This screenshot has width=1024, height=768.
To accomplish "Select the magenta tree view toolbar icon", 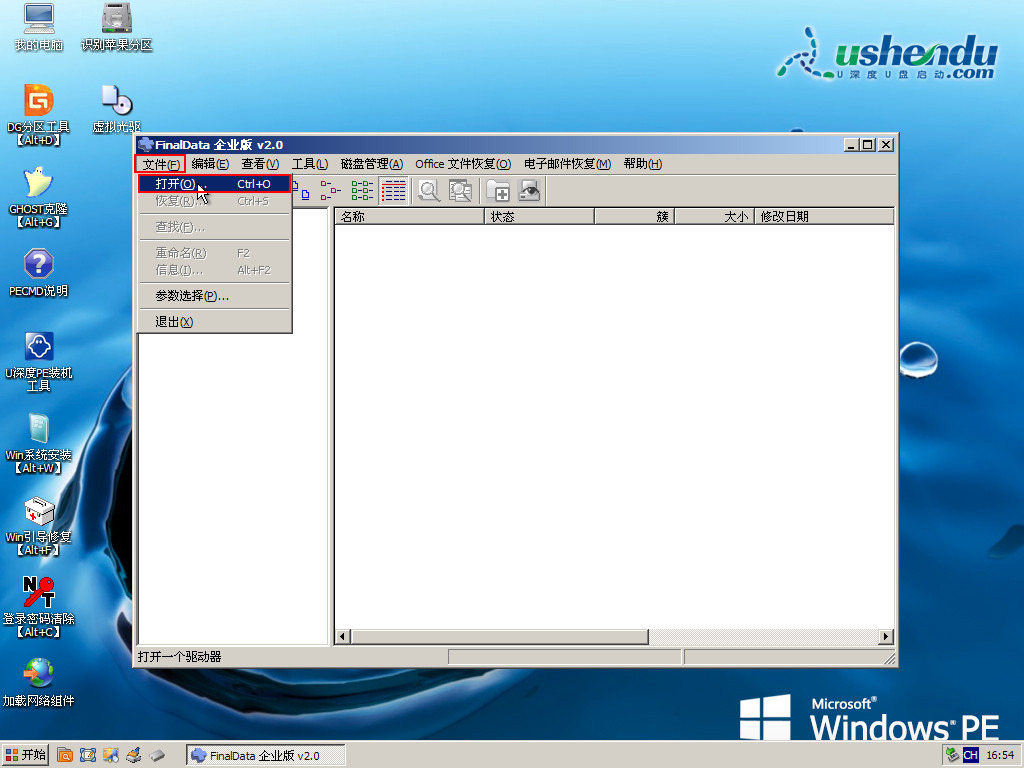I will 330,191.
